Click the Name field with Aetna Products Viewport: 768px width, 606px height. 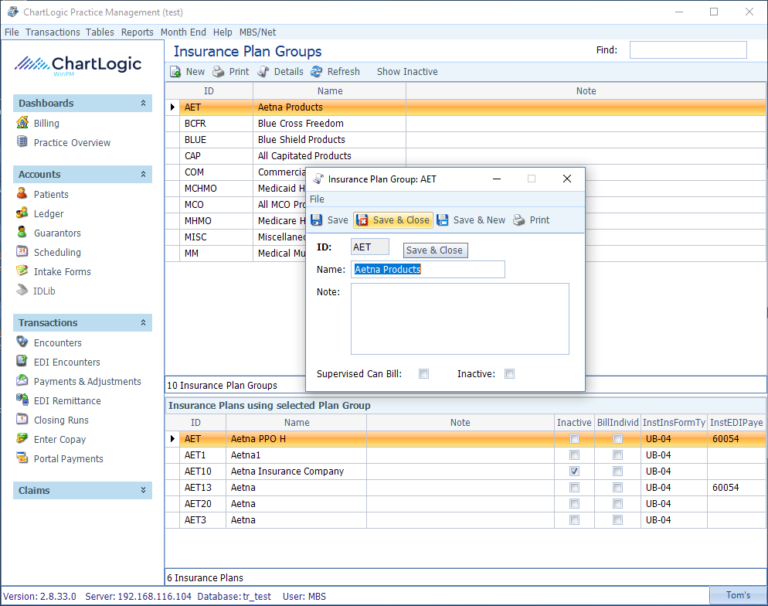tap(428, 269)
